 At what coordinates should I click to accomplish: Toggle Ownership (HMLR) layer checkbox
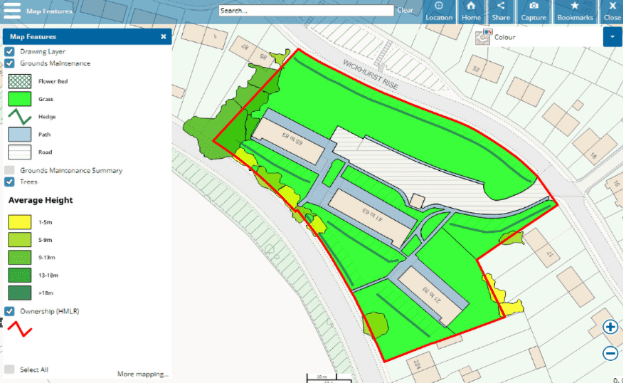(x=10, y=311)
